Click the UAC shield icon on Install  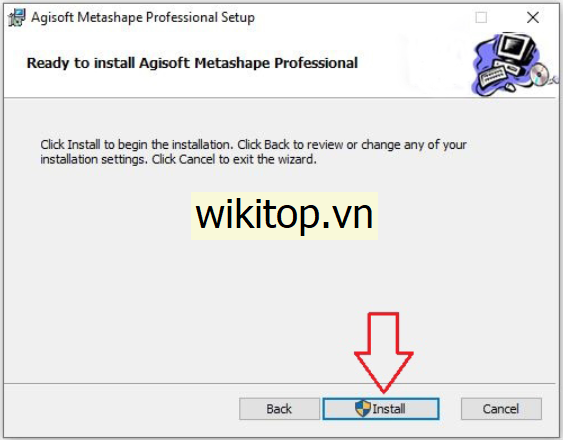[x=362, y=408]
